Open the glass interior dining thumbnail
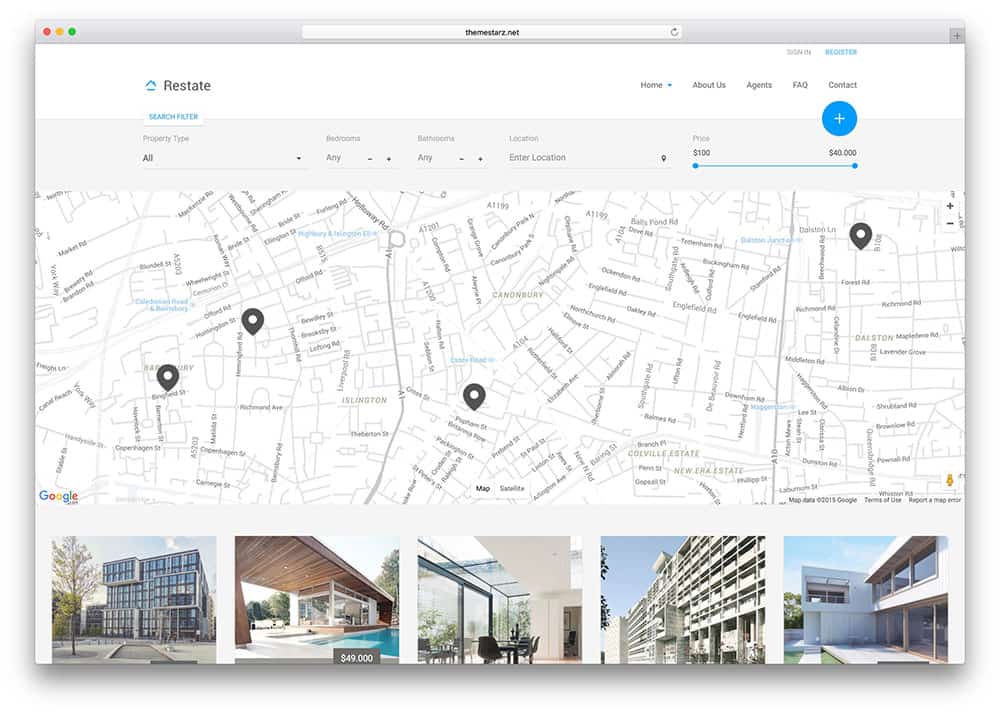Viewport: 1000px width, 714px height. coord(499,599)
